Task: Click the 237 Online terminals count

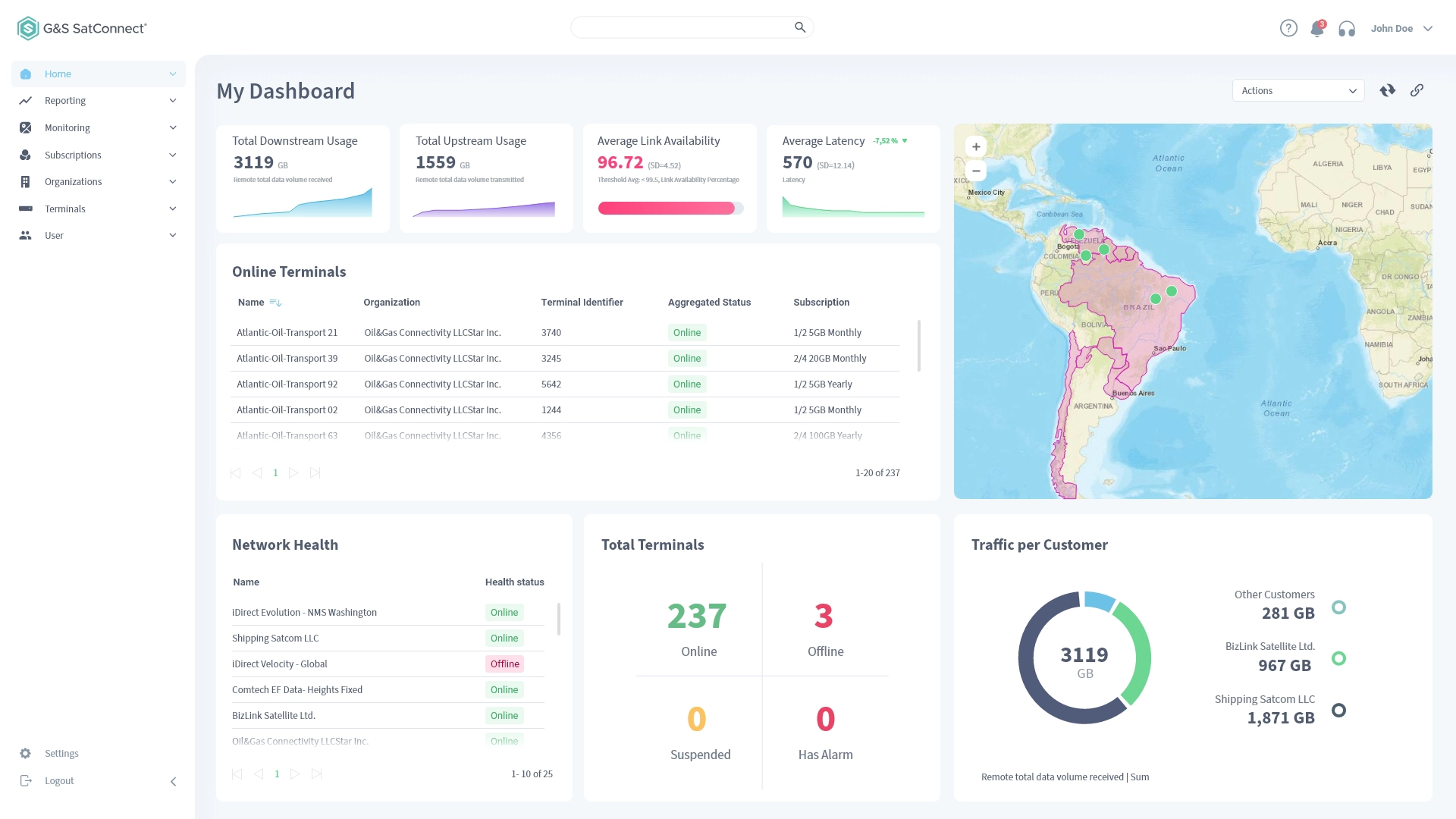Action: pyautogui.click(x=697, y=617)
